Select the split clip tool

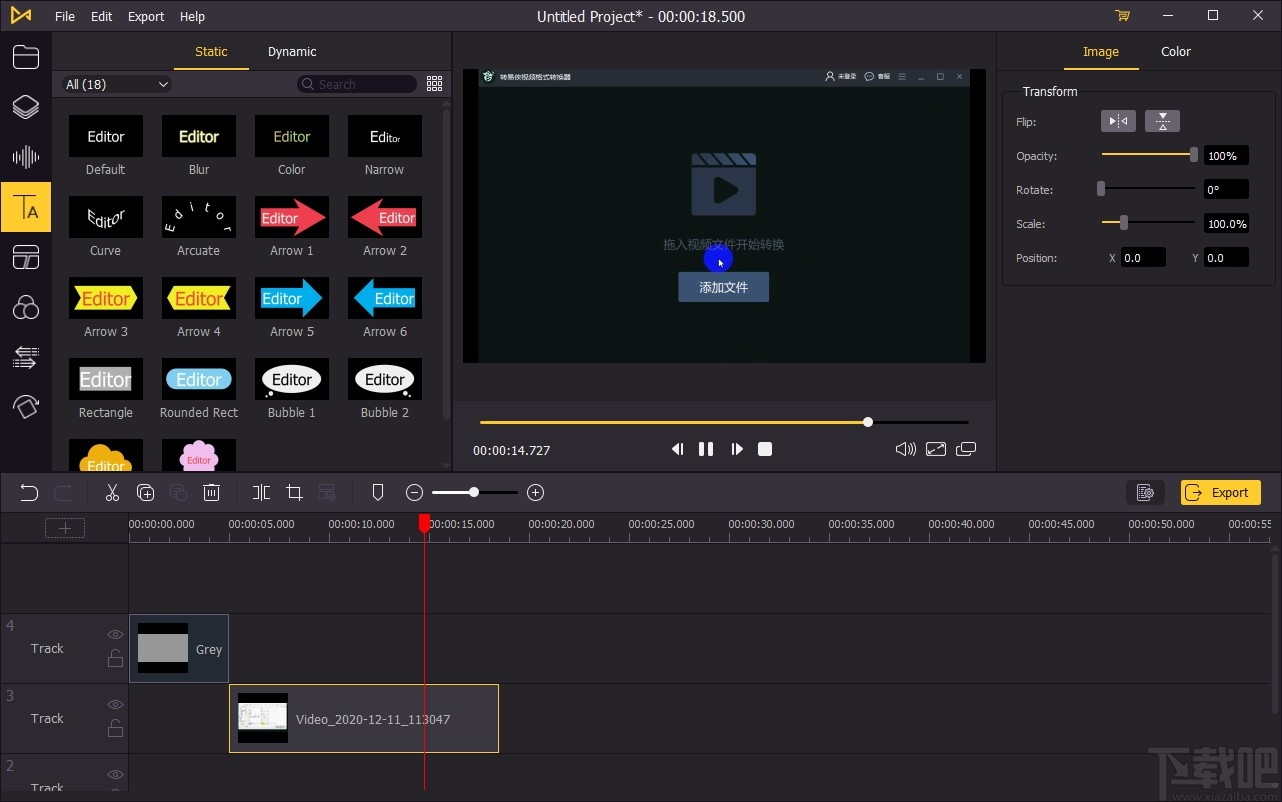point(261,492)
